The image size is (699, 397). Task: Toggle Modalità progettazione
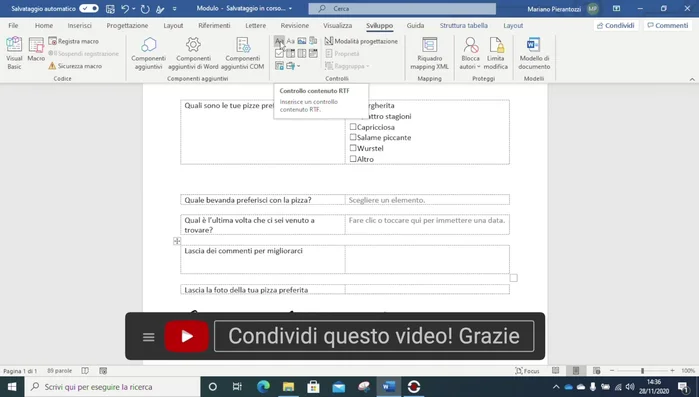361,41
